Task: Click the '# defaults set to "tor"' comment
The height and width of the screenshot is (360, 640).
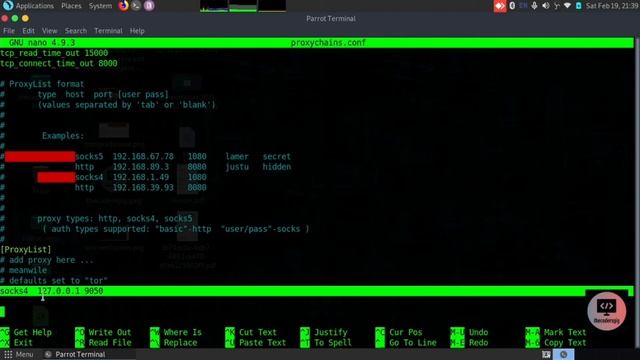Action: 54,280
